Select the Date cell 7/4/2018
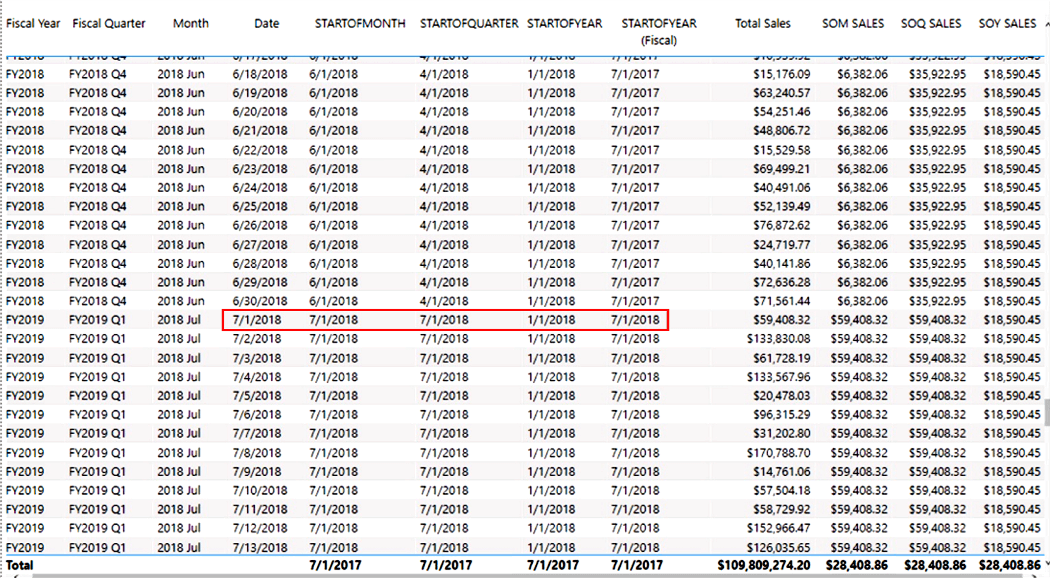This screenshot has height=578, width=1050. (257, 376)
